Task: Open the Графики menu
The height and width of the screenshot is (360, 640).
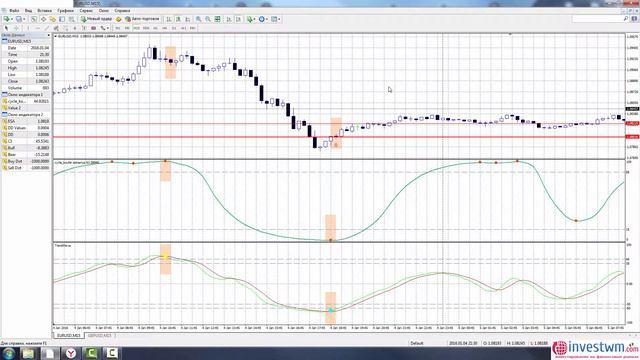Action: click(65, 11)
